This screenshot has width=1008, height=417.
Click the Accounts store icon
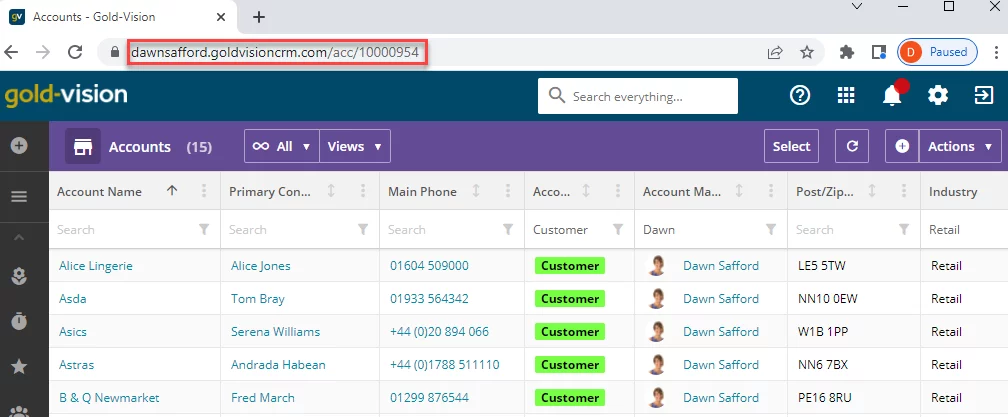click(x=82, y=146)
